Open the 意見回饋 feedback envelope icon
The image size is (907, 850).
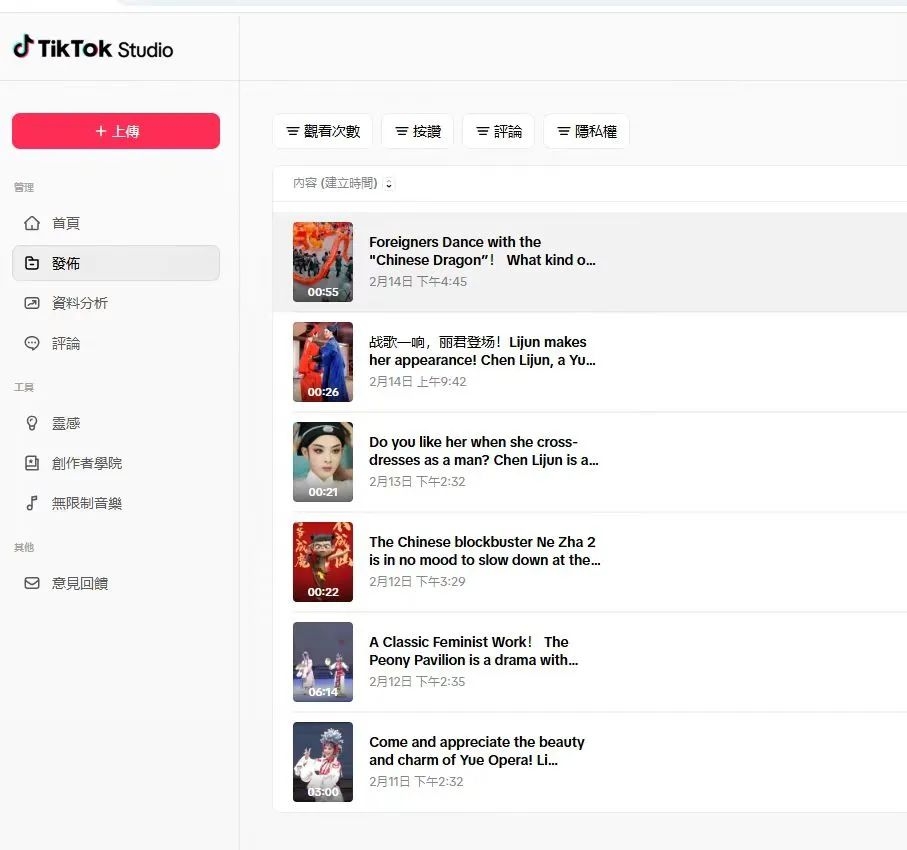coord(32,583)
